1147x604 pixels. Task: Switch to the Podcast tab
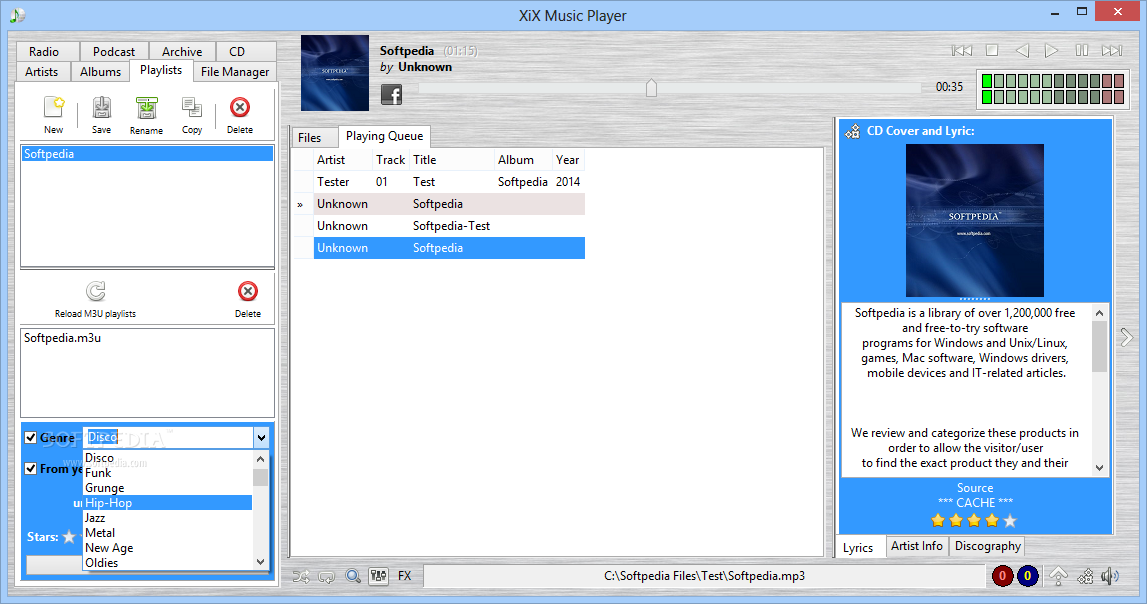(x=113, y=51)
